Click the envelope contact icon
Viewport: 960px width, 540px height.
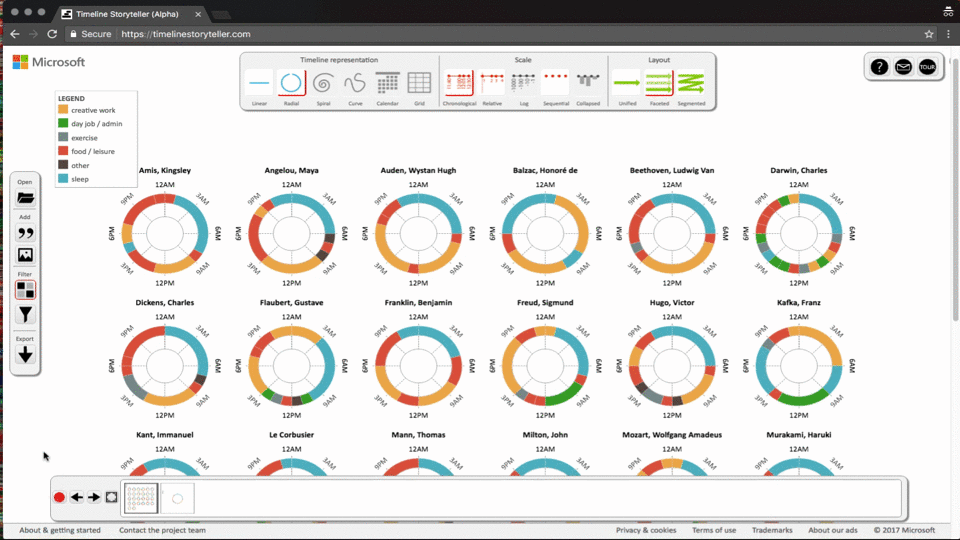tap(903, 67)
